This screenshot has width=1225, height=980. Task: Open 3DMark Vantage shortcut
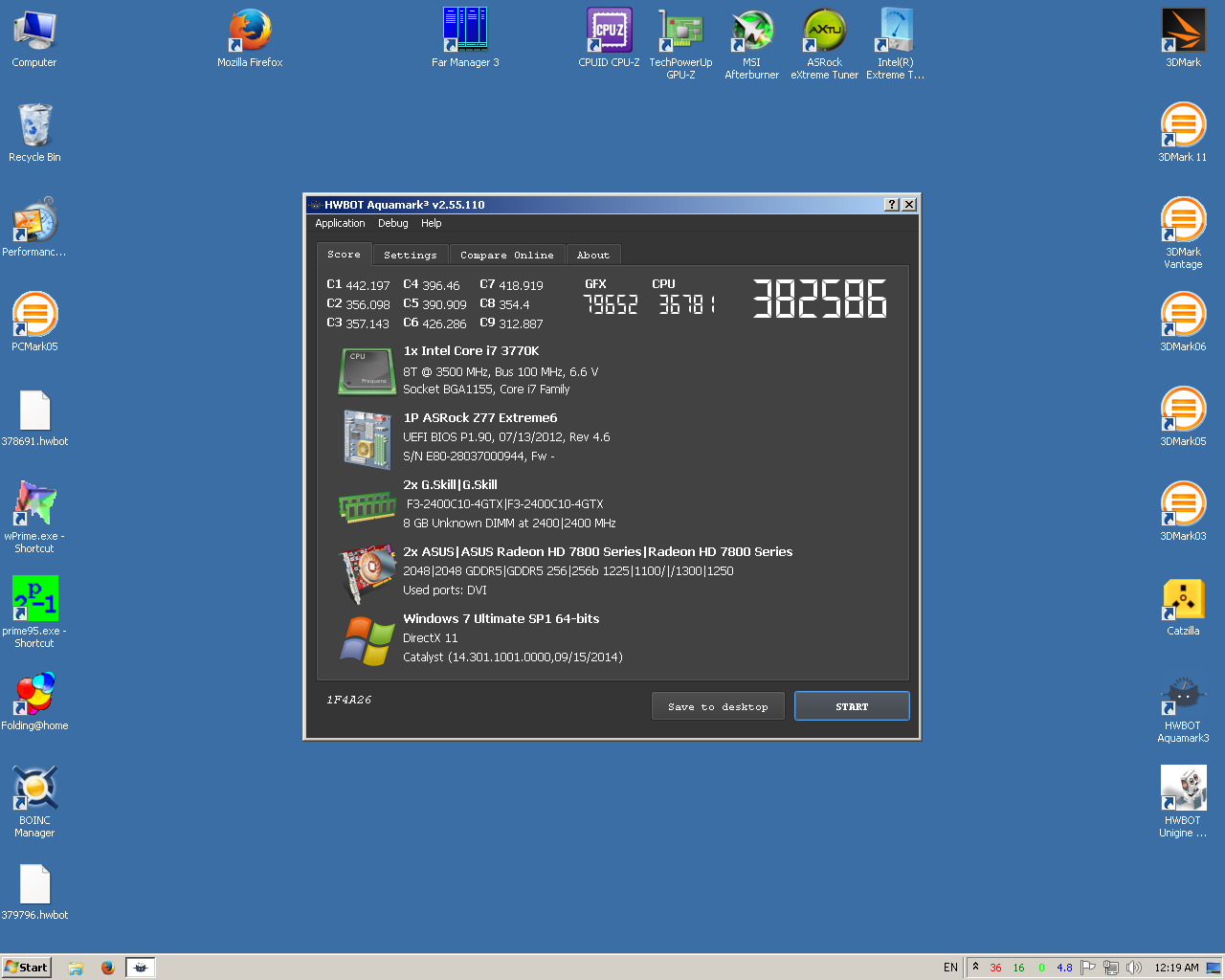(1183, 233)
